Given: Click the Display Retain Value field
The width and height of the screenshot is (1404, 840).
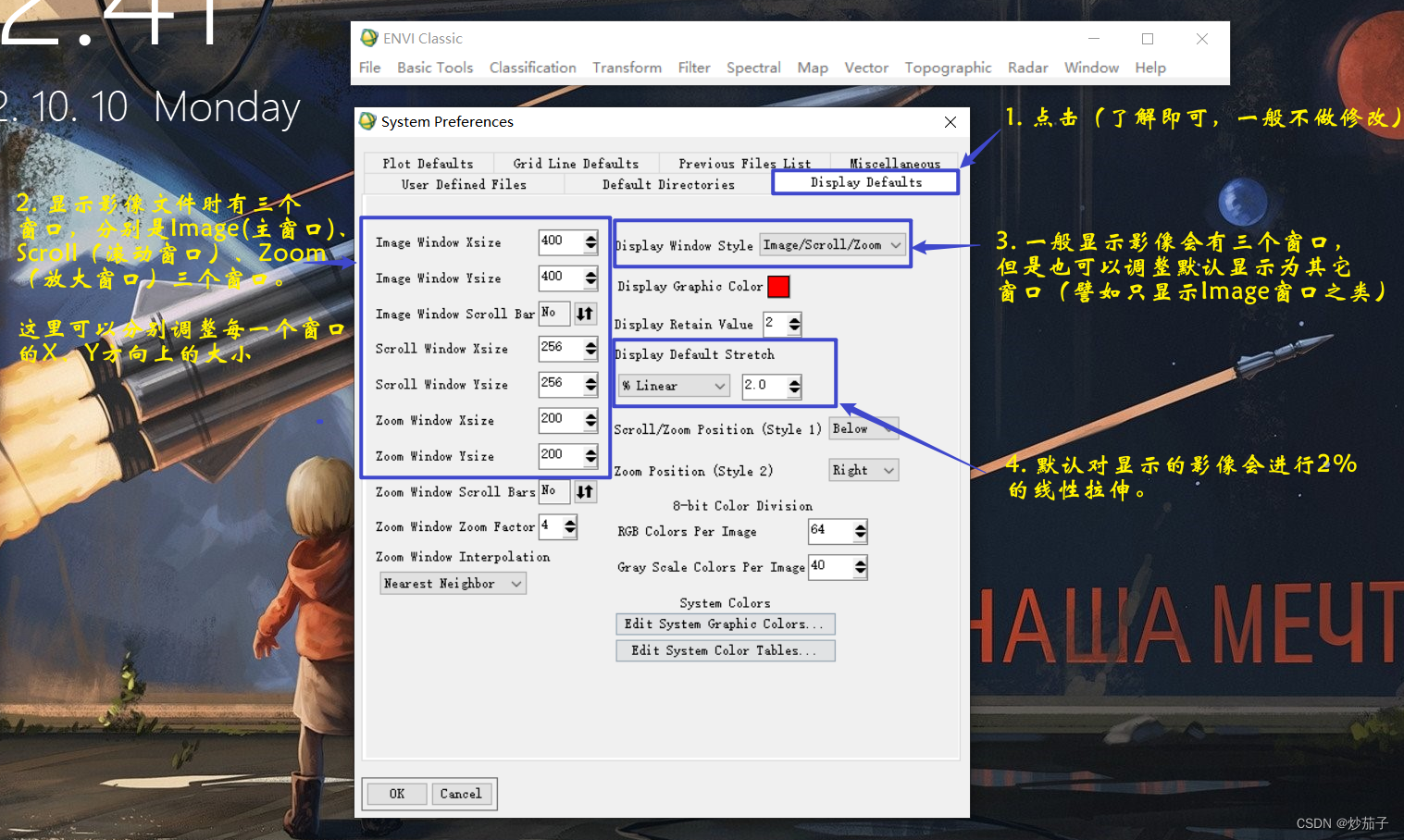Looking at the screenshot, I should tap(775, 323).
